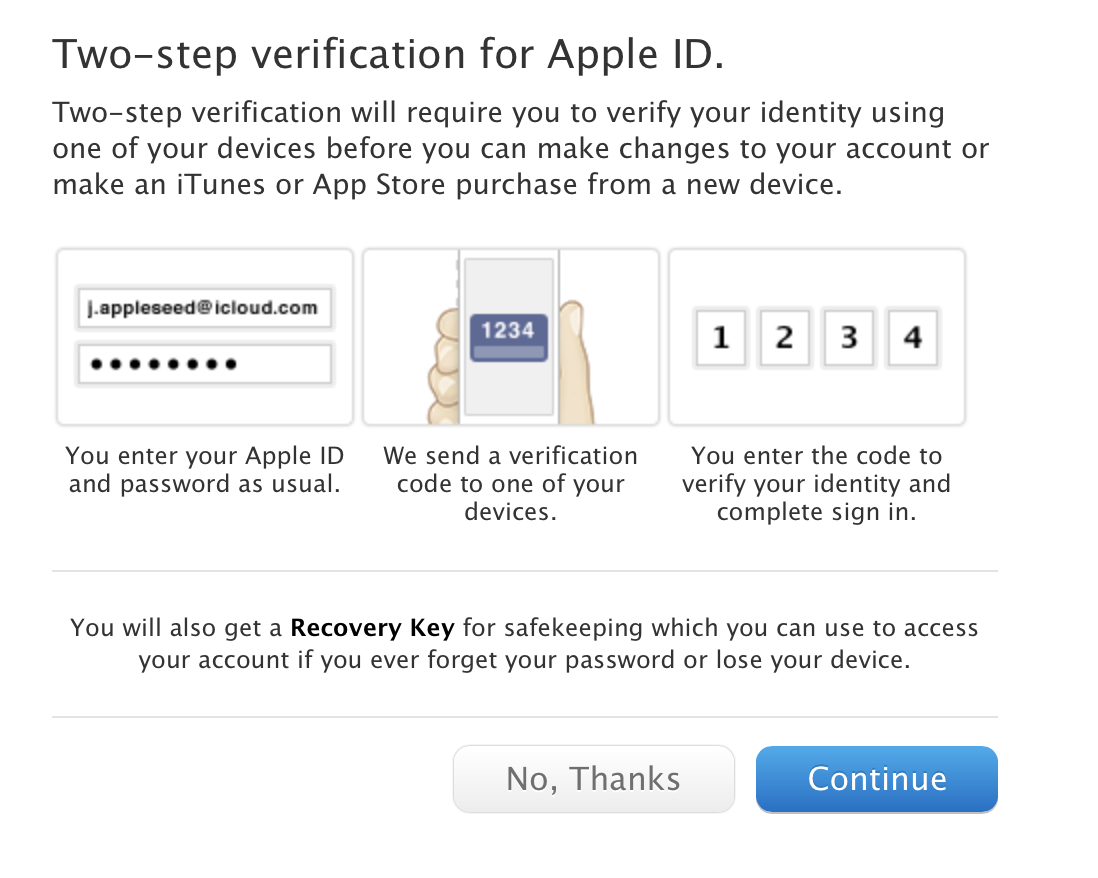Click the intro paragraph about verifying identity
Viewport: 1098px width, 878px height.
tap(520, 149)
